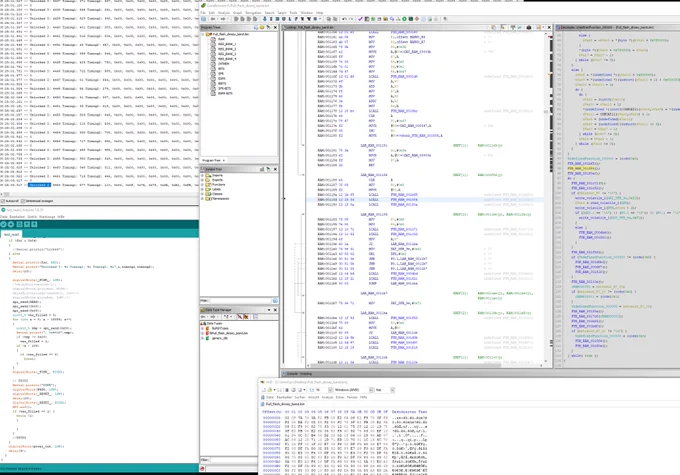This screenshot has width=680, height=475.
Task: Expand the Functions node in the Symbol Tree
Action: (203, 185)
